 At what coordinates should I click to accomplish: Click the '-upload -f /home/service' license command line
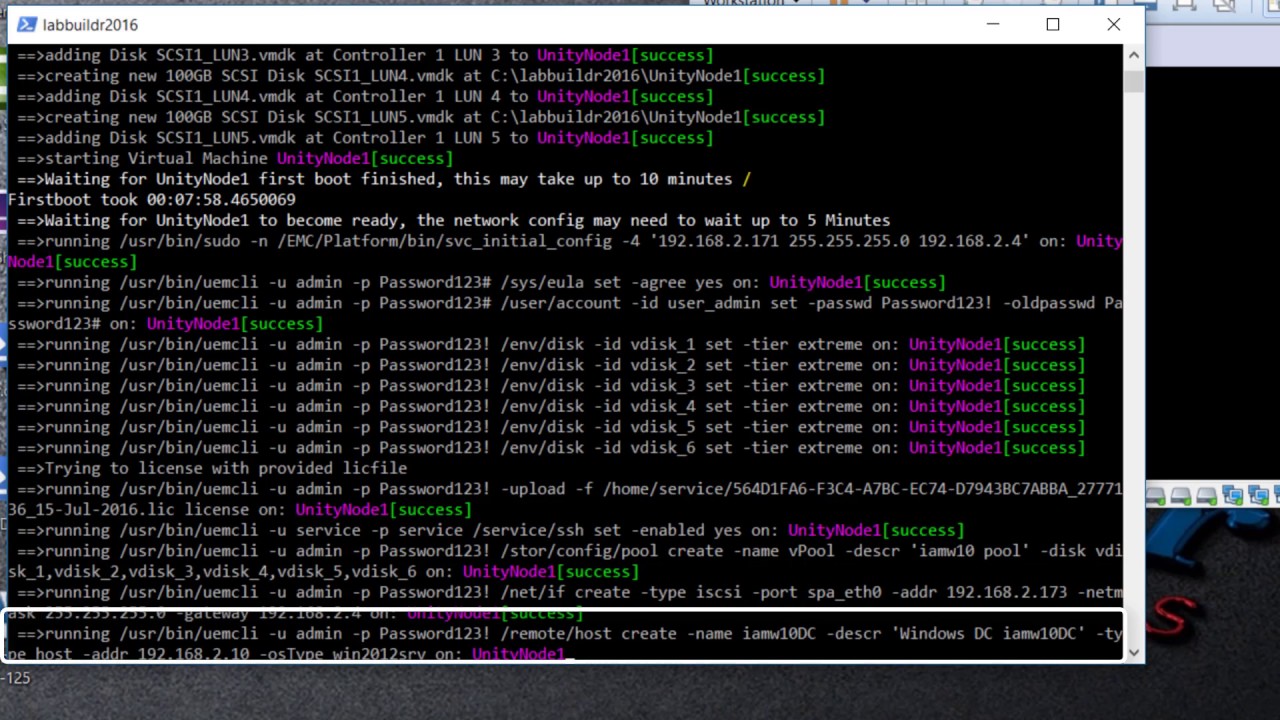565,499
